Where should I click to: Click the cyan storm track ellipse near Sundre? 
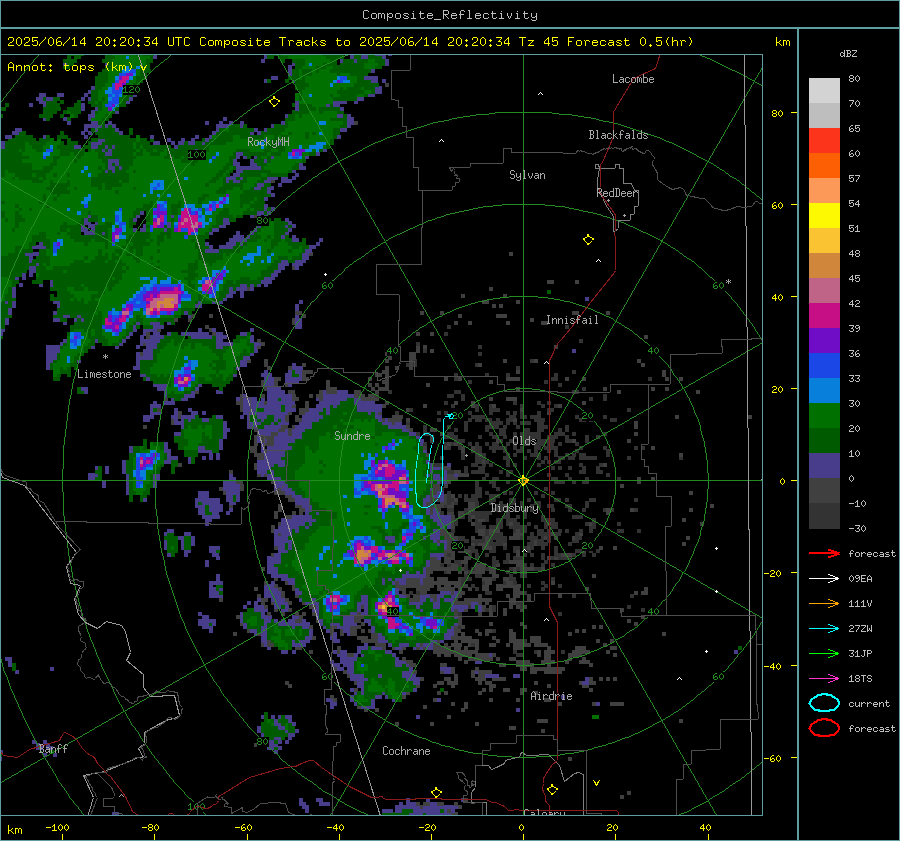tap(429, 471)
